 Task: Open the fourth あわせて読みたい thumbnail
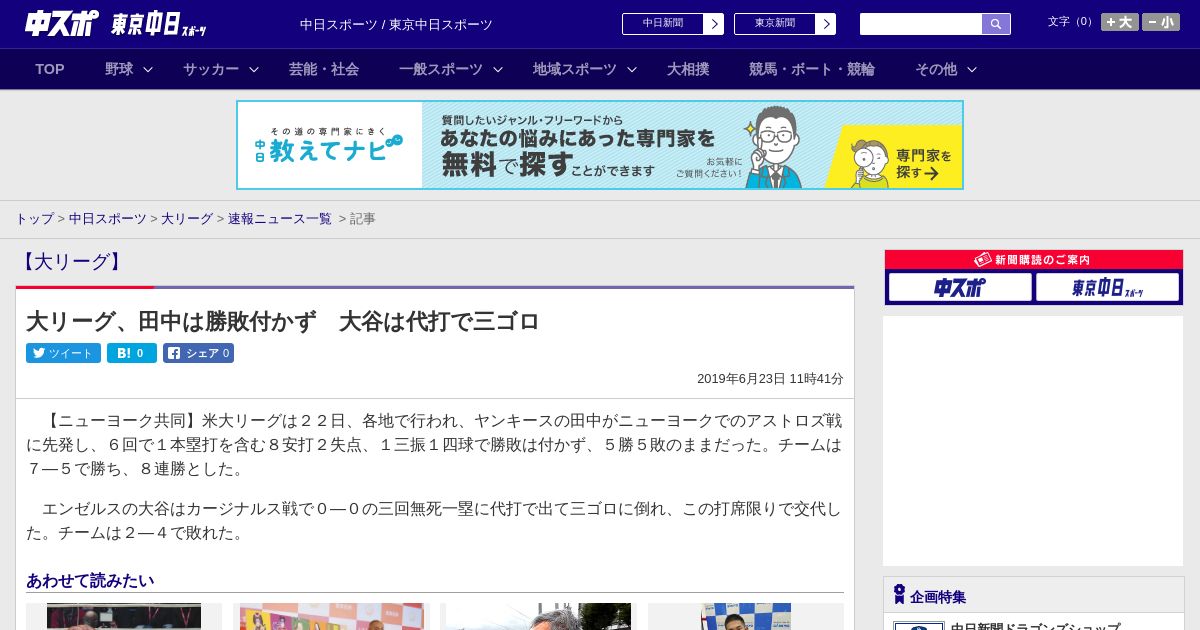point(745,616)
